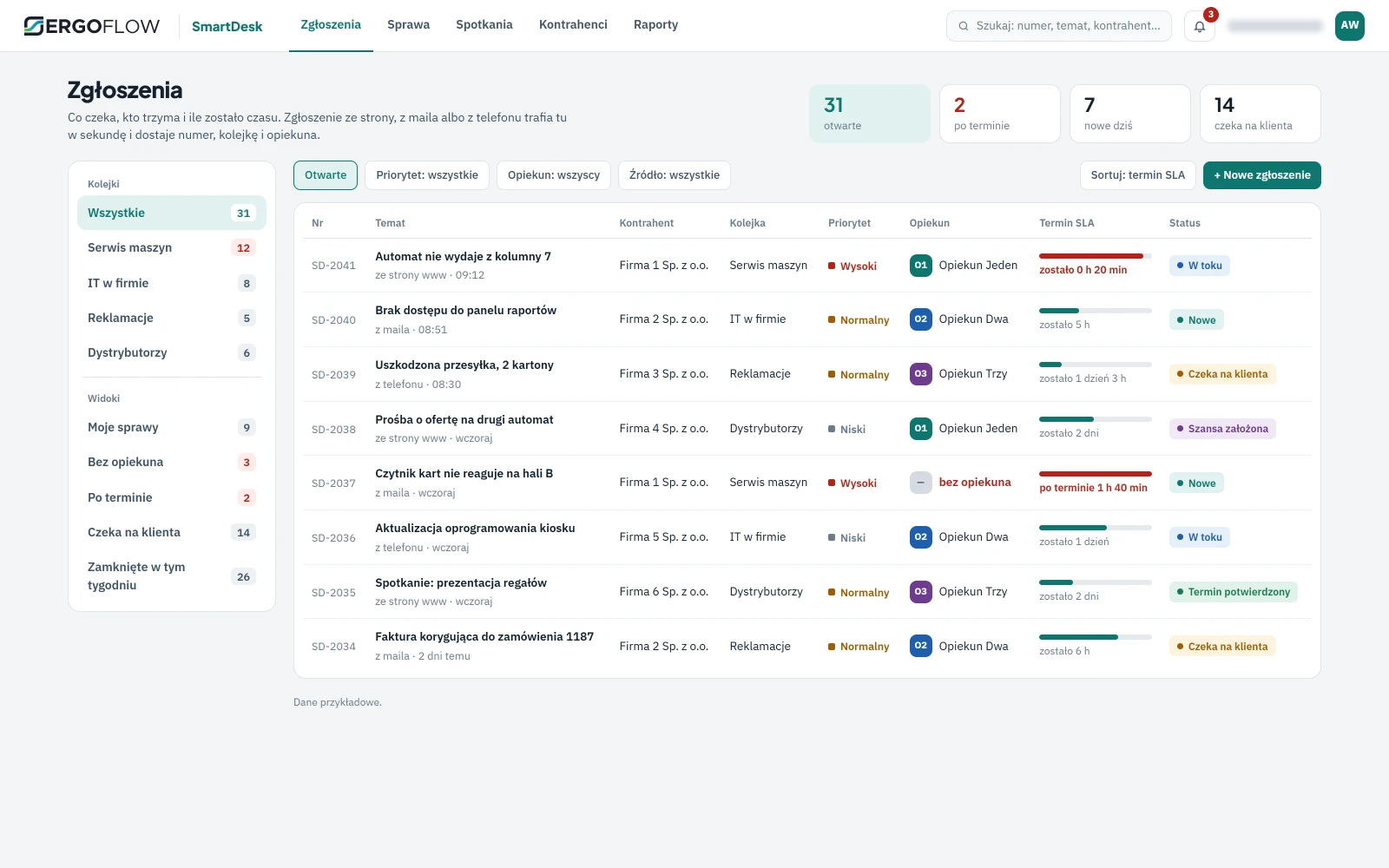Open ticket Spotkanie: prezentacja regałów

point(461,582)
